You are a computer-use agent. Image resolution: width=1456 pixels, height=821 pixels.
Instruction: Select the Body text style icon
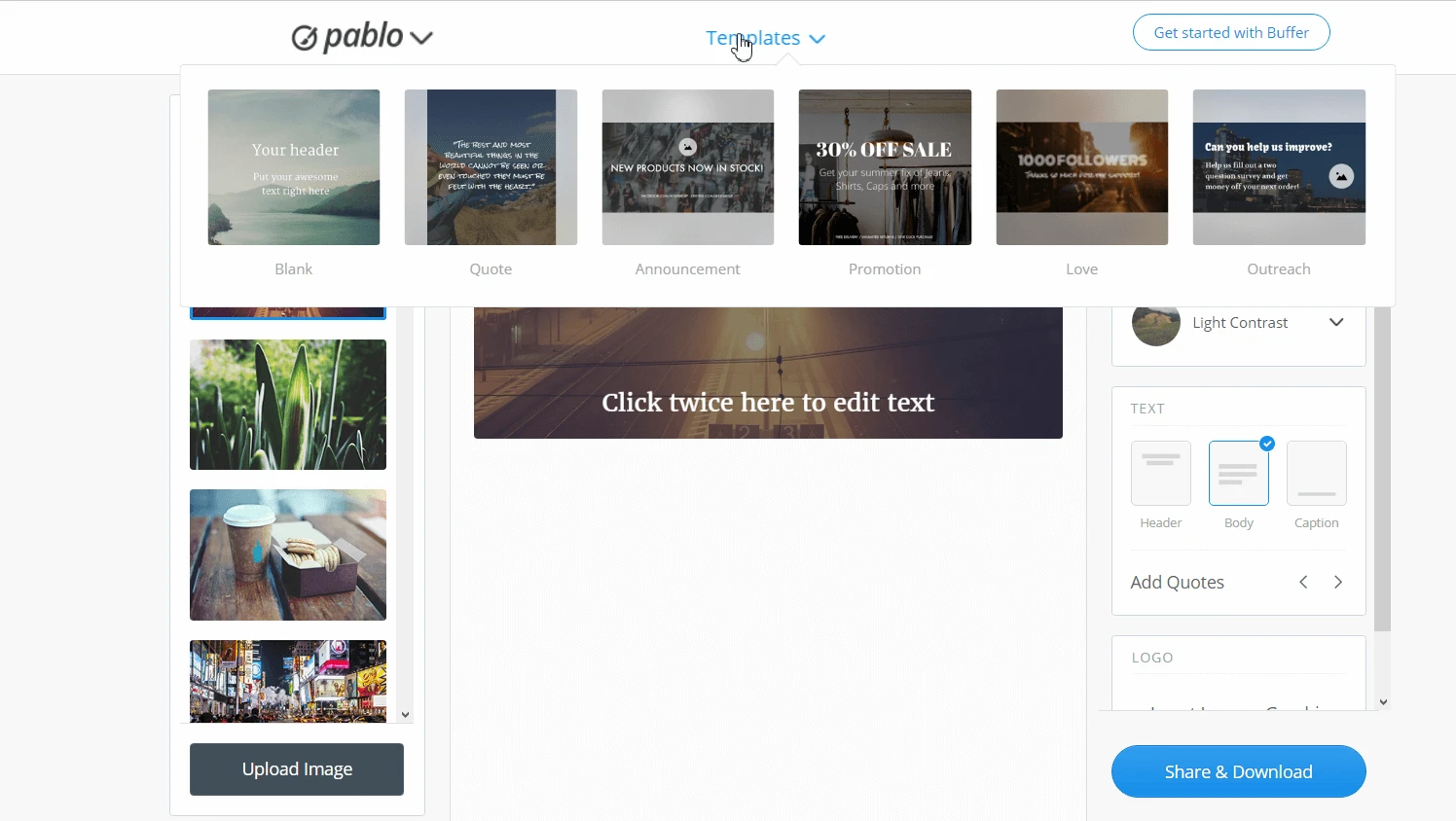point(1238,473)
